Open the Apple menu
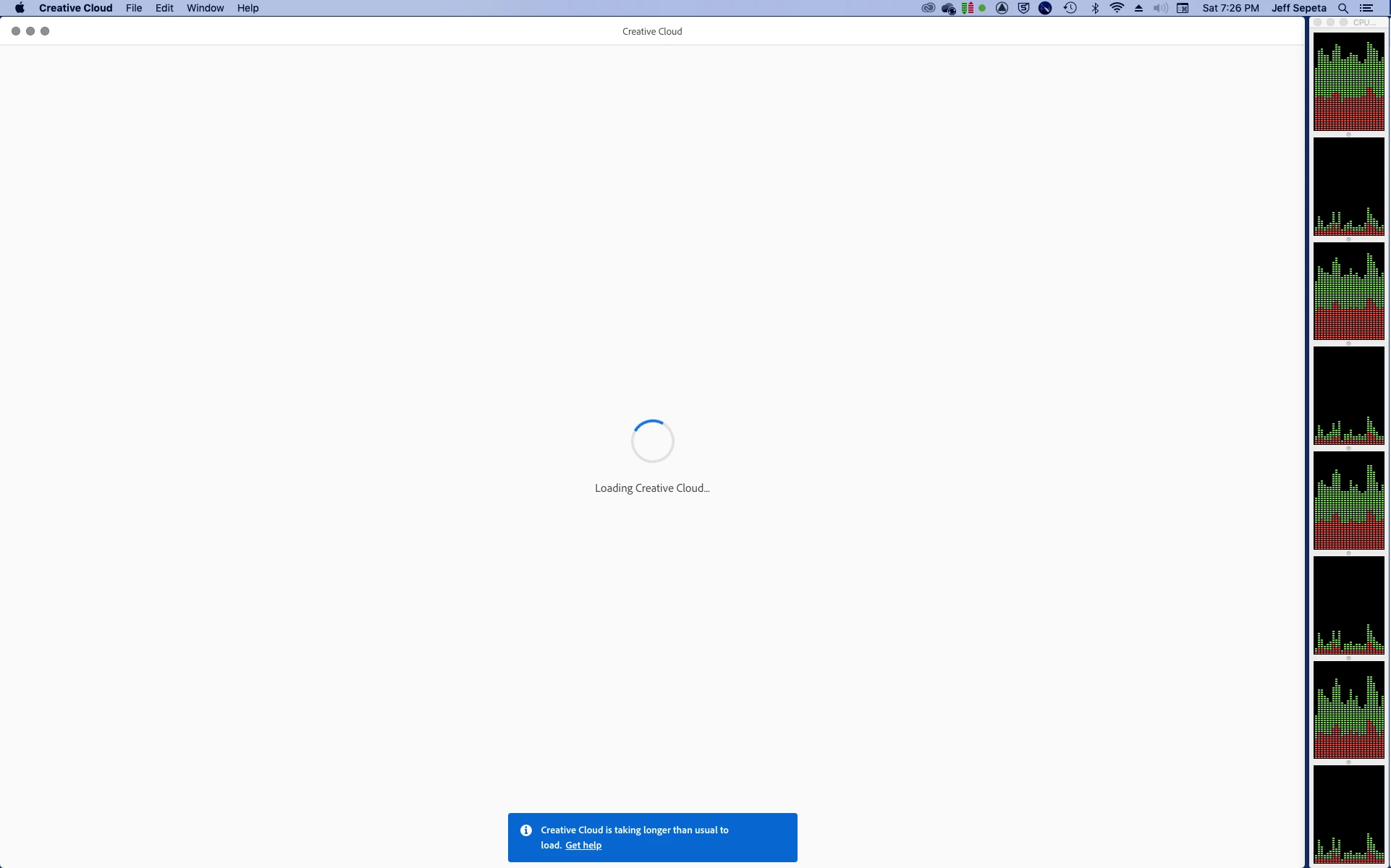This screenshot has width=1391, height=868. point(20,8)
